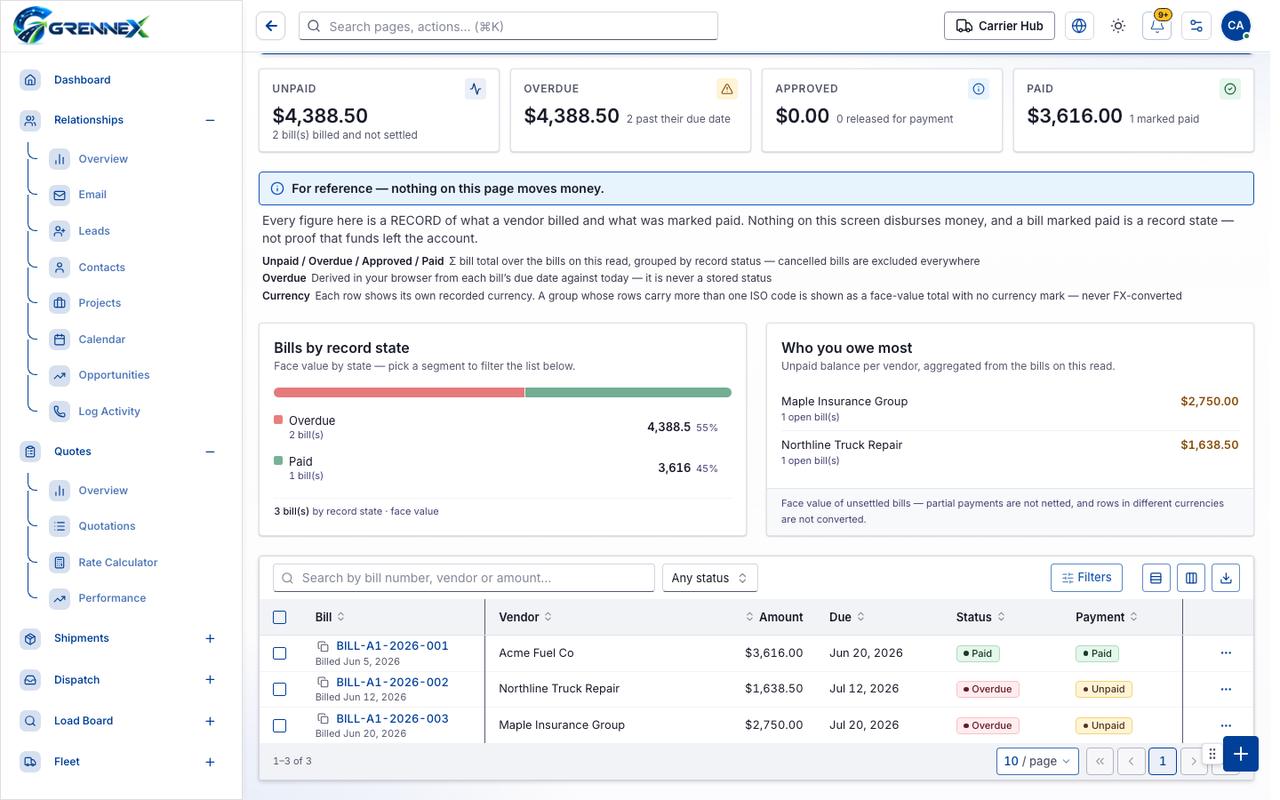Click the Unpaid card activity icon
This screenshot has width=1280, height=800.
(x=476, y=89)
